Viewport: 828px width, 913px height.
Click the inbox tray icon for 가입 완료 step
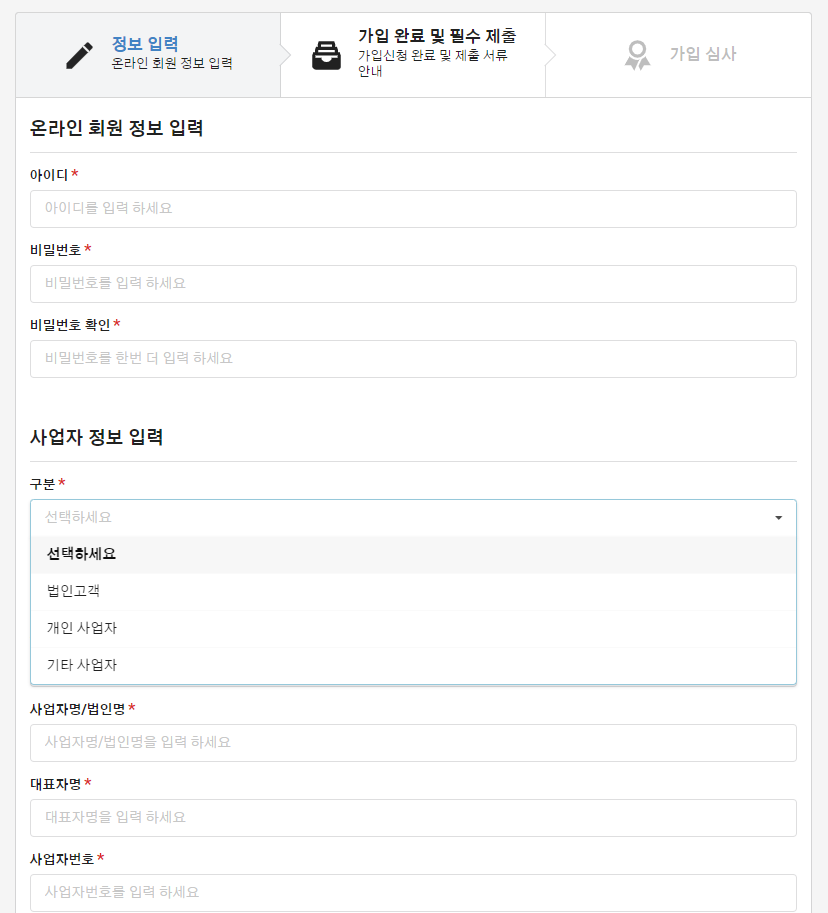tap(326, 55)
